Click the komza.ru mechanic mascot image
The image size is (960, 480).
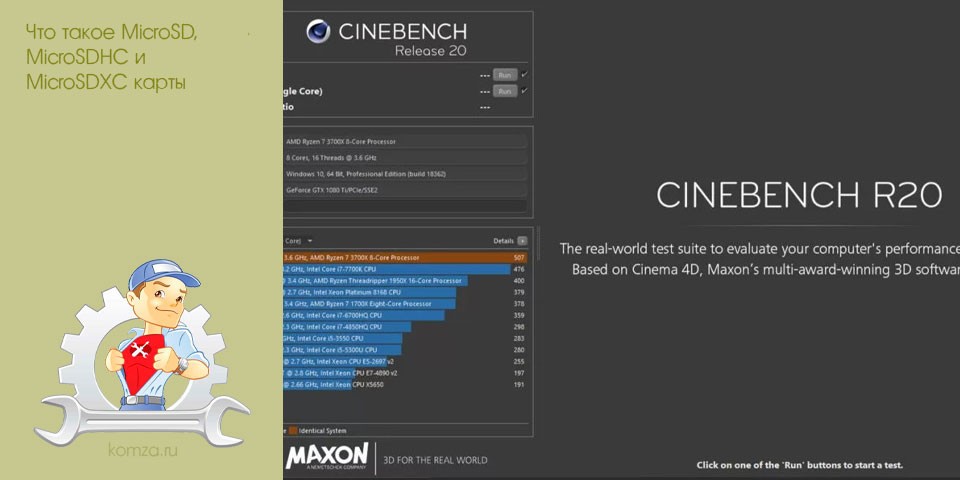pos(141,352)
